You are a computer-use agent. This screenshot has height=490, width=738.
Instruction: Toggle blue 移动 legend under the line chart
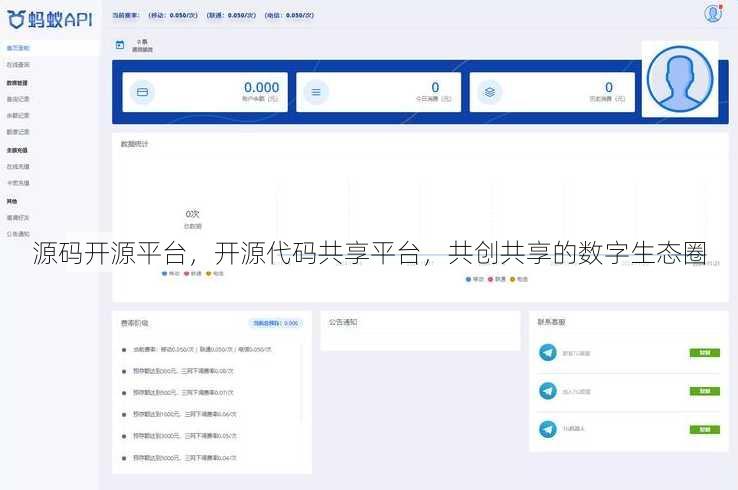(474, 279)
